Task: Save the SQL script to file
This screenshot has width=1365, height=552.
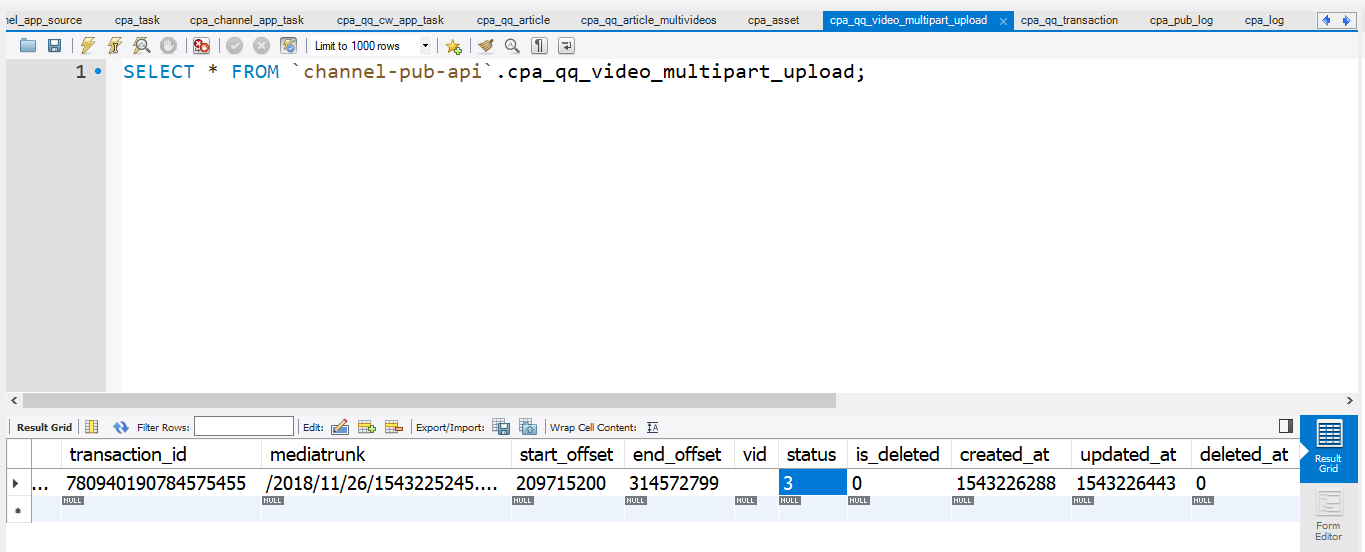Action: pos(54,46)
